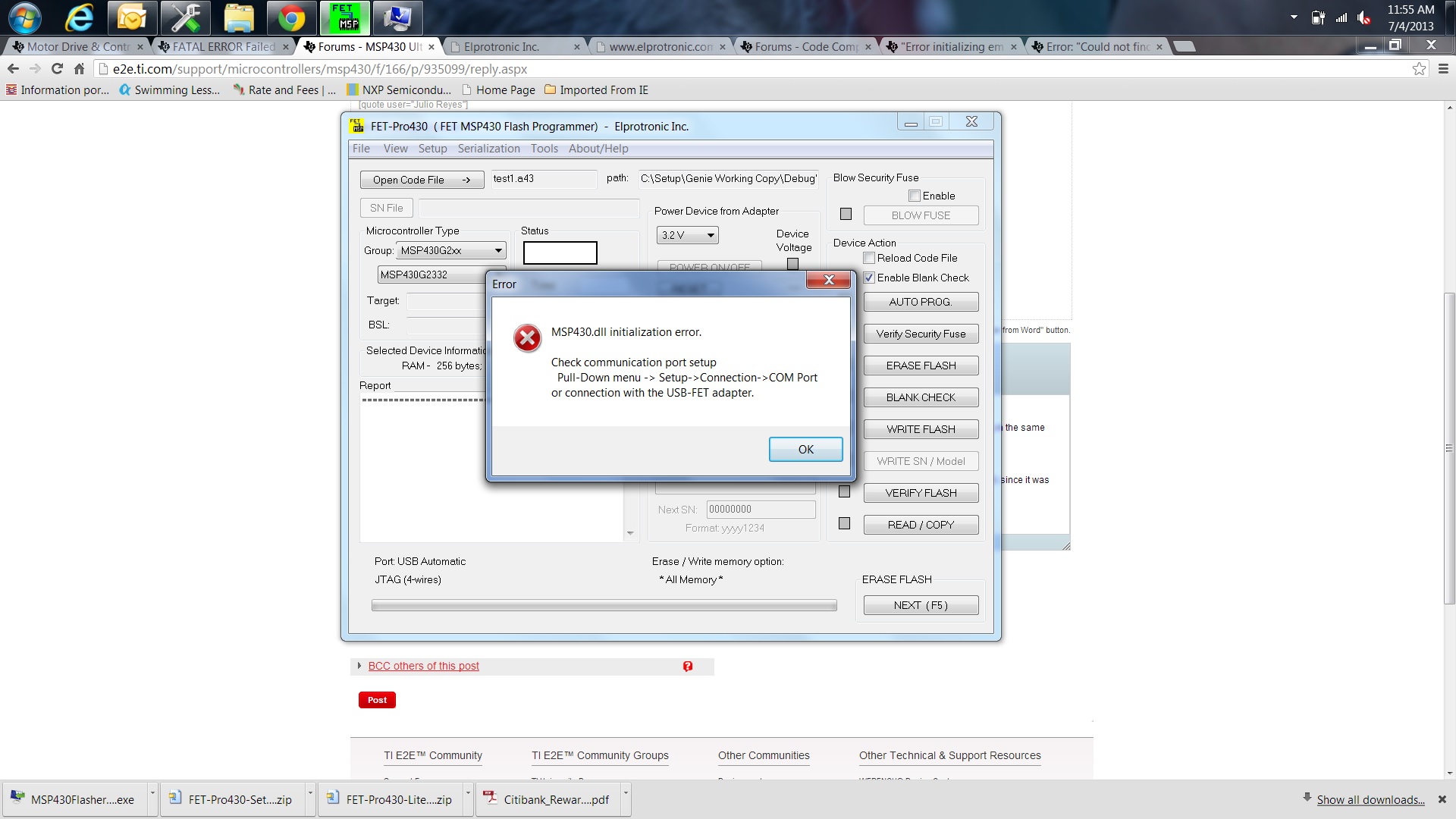The height and width of the screenshot is (819, 1456).
Task: Click the bottom progress bar
Action: click(x=604, y=605)
